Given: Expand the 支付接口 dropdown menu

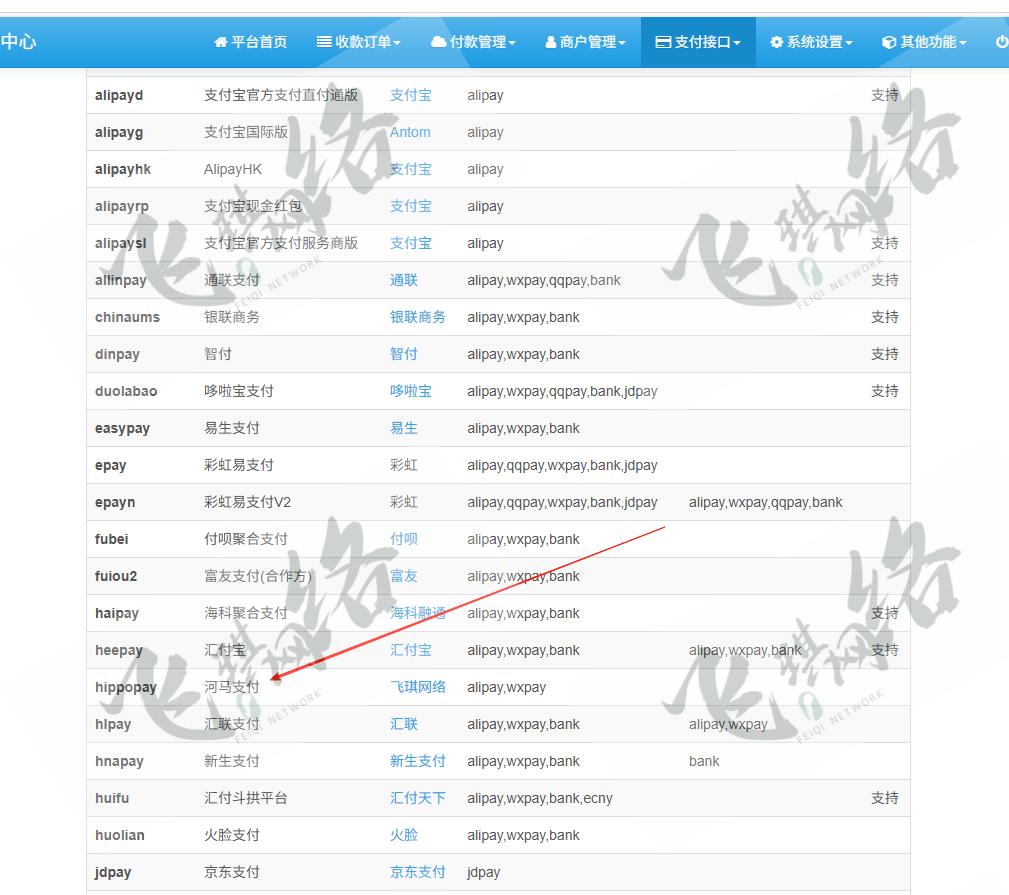Looking at the screenshot, I should pos(698,42).
